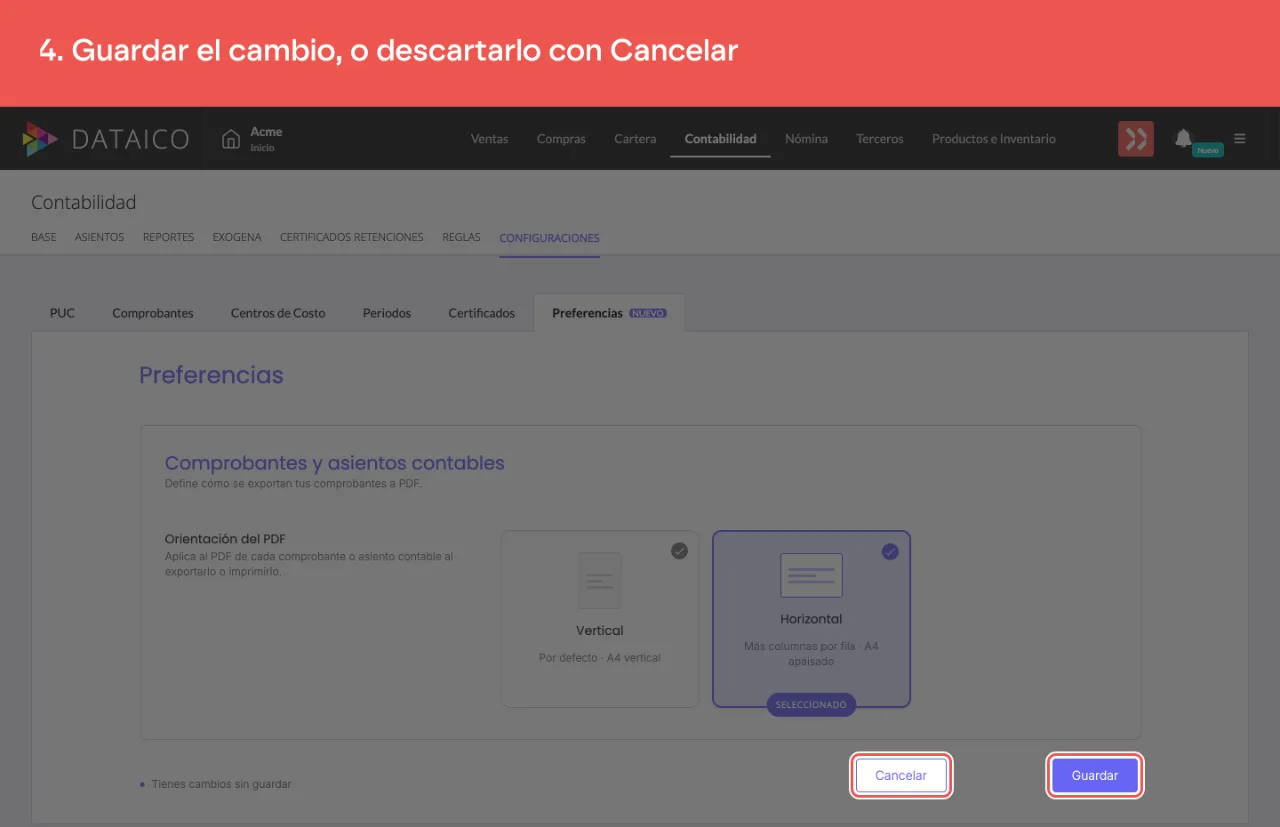Navigate to Terceros

pyautogui.click(x=880, y=139)
